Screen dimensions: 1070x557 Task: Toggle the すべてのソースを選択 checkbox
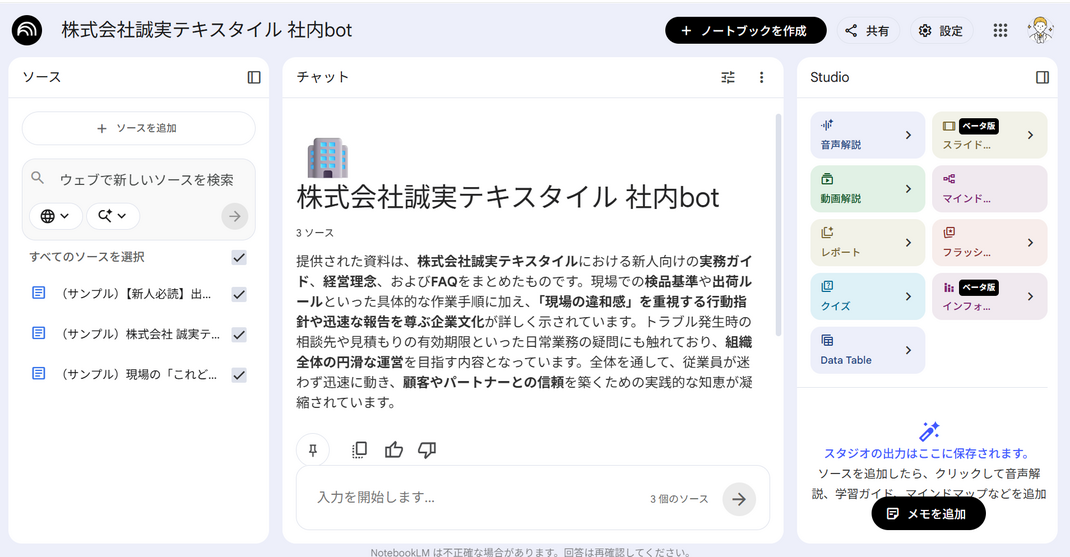(x=239, y=258)
